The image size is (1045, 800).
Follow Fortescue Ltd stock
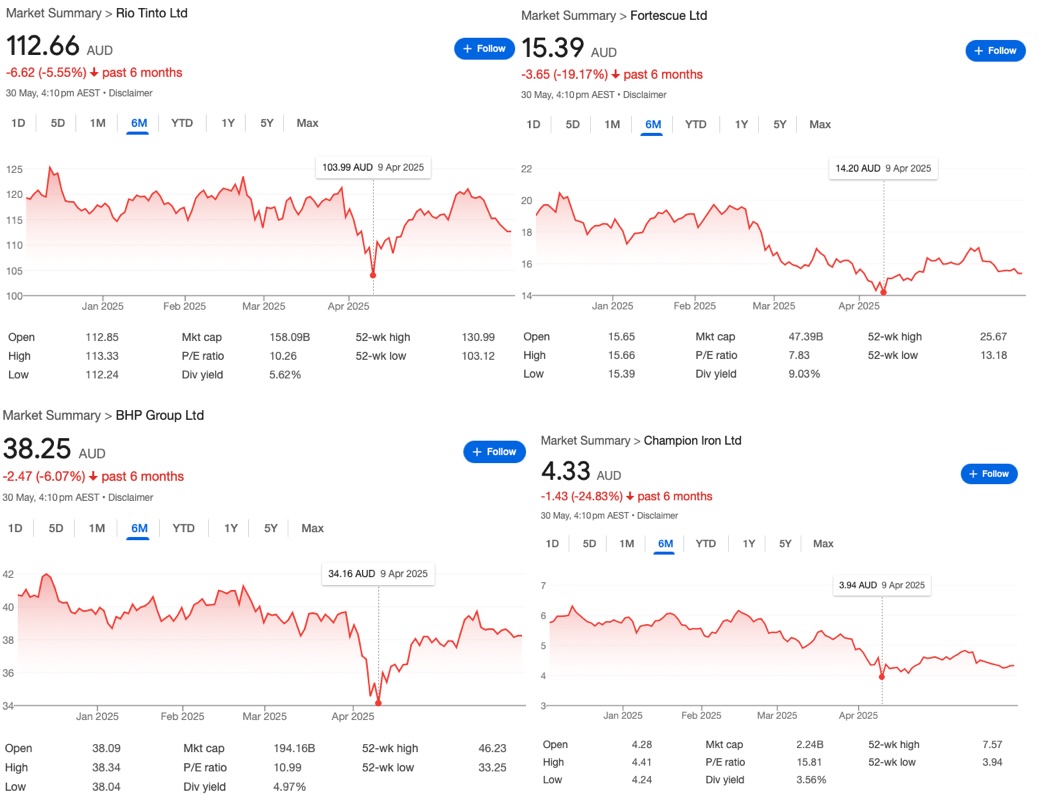click(x=995, y=51)
